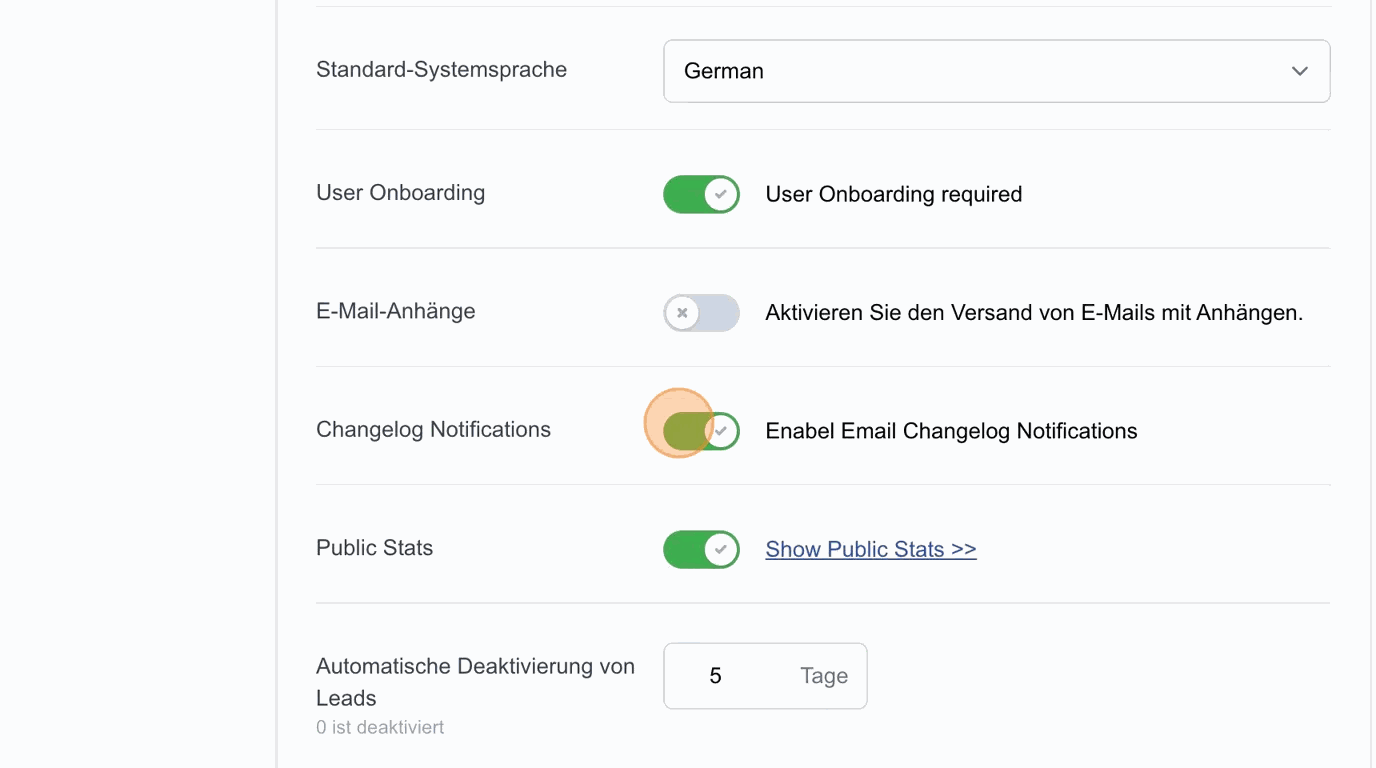Click 'Enabel Email Changelog Notifications' text
Screen dimensions: 1376x768
951,431
